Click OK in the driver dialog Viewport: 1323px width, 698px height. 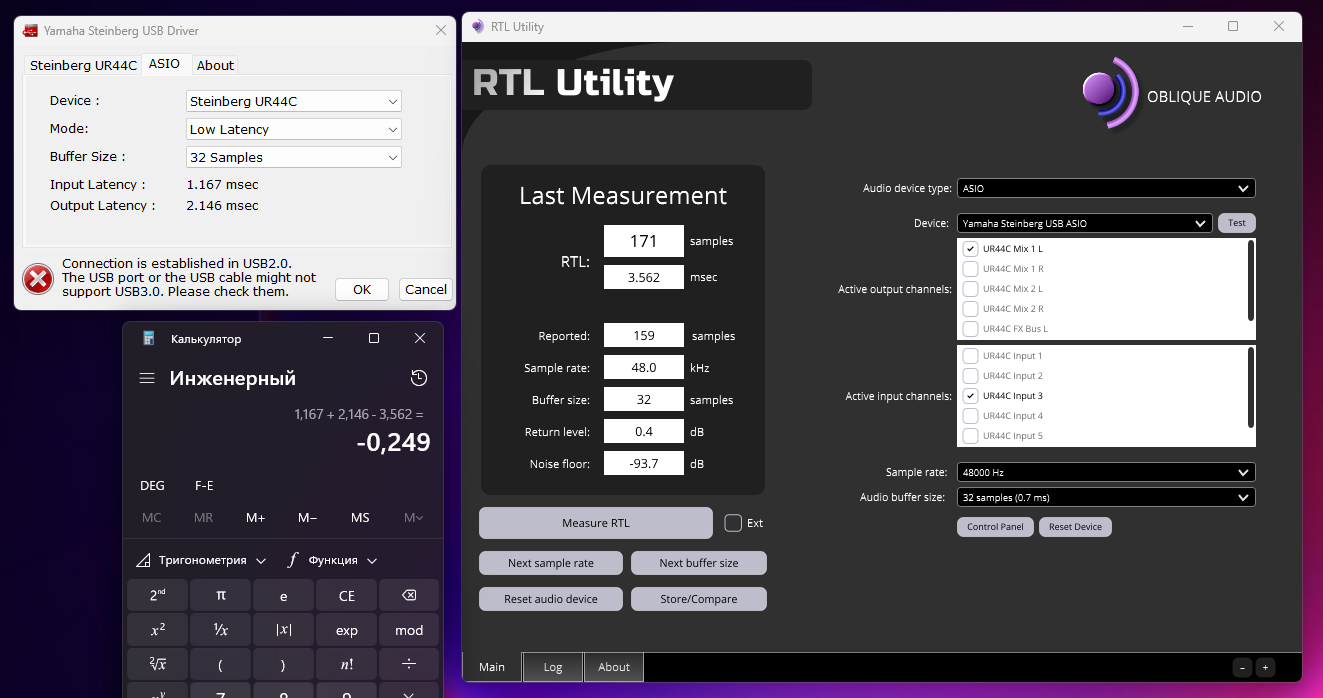(362, 289)
